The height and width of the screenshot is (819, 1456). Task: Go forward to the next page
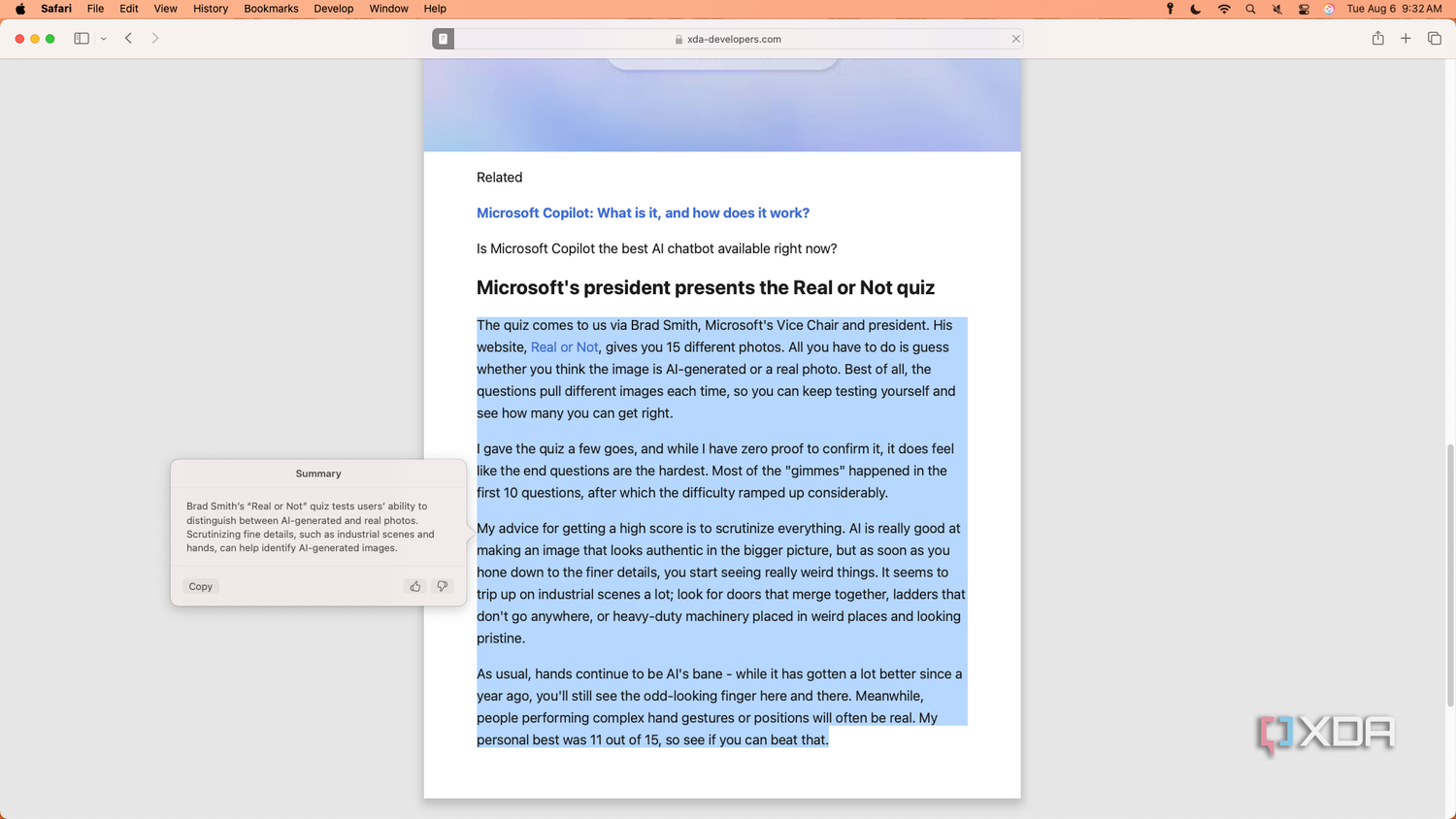pos(155,39)
